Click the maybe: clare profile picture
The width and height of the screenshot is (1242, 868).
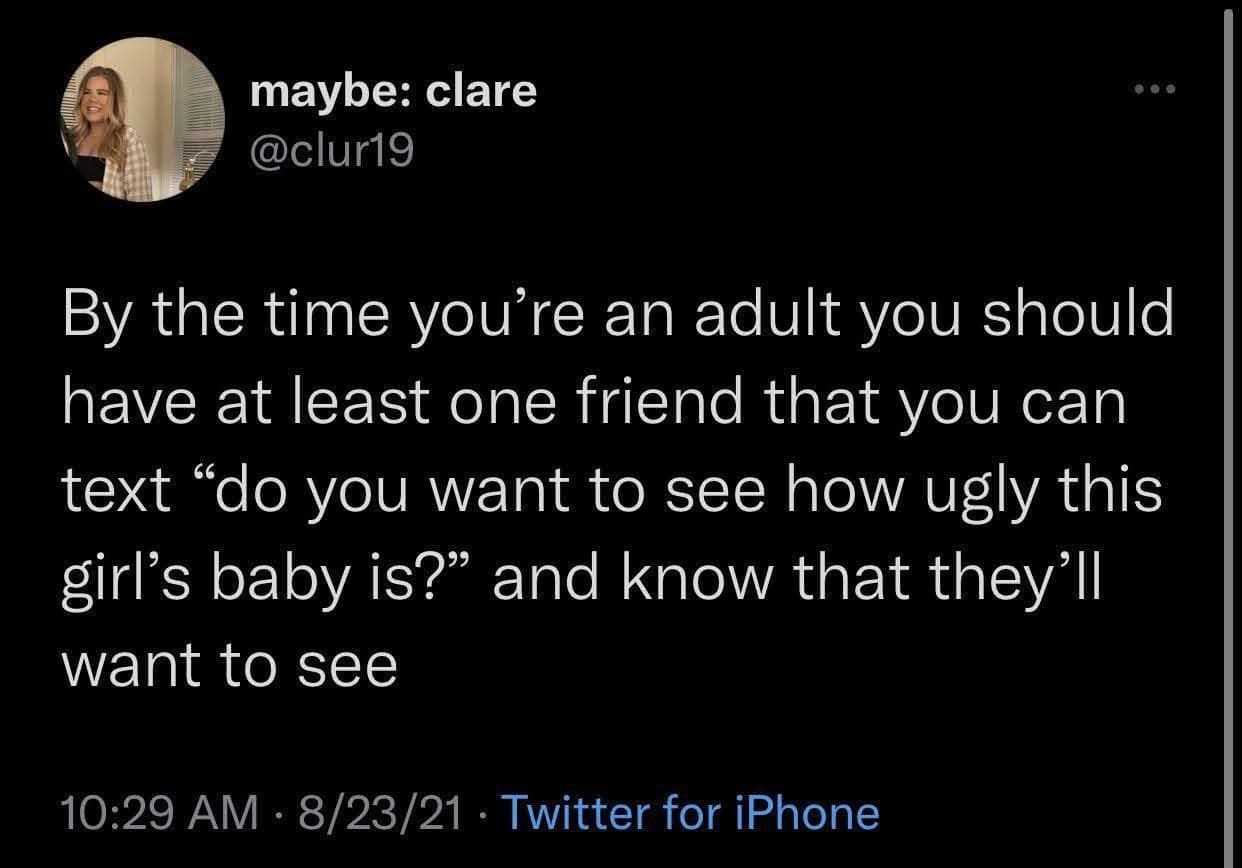pos(142,119)
